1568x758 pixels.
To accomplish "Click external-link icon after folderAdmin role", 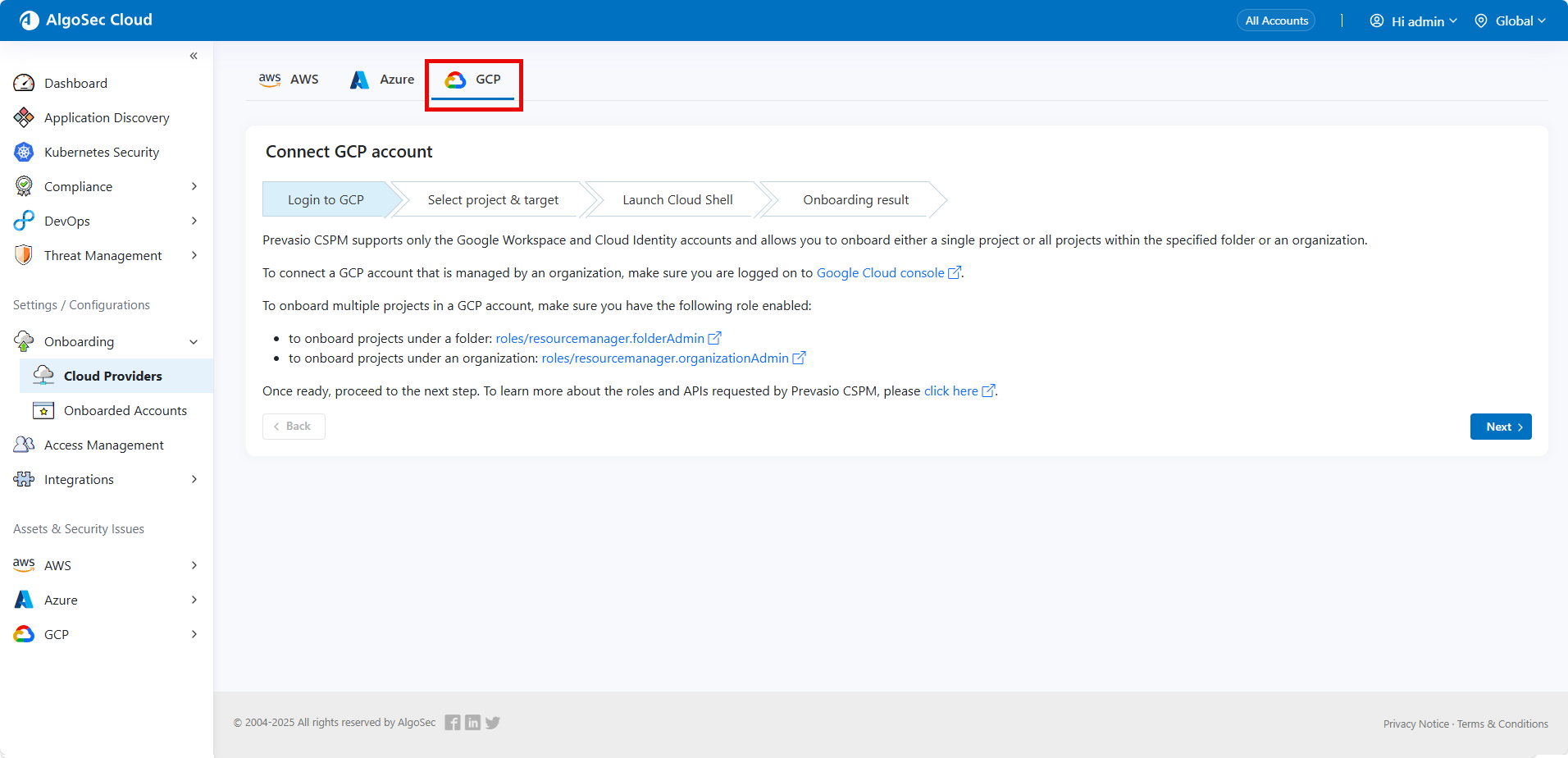I will tap(715, 338).
